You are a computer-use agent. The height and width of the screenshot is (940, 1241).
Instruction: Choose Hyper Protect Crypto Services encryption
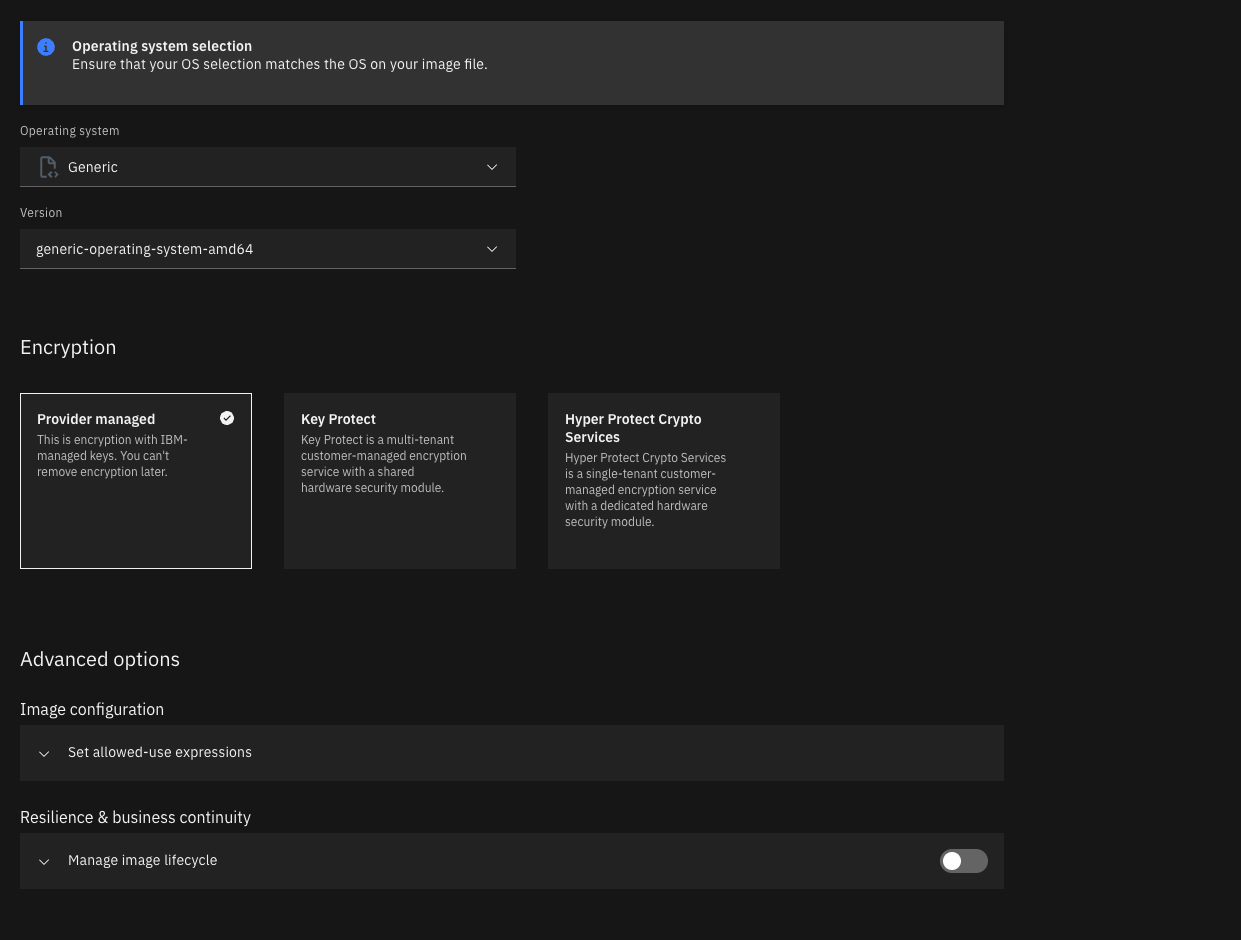663,481
